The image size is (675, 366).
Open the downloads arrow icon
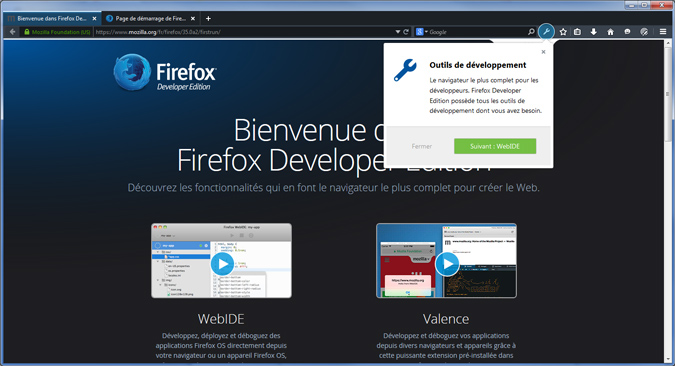594,32
